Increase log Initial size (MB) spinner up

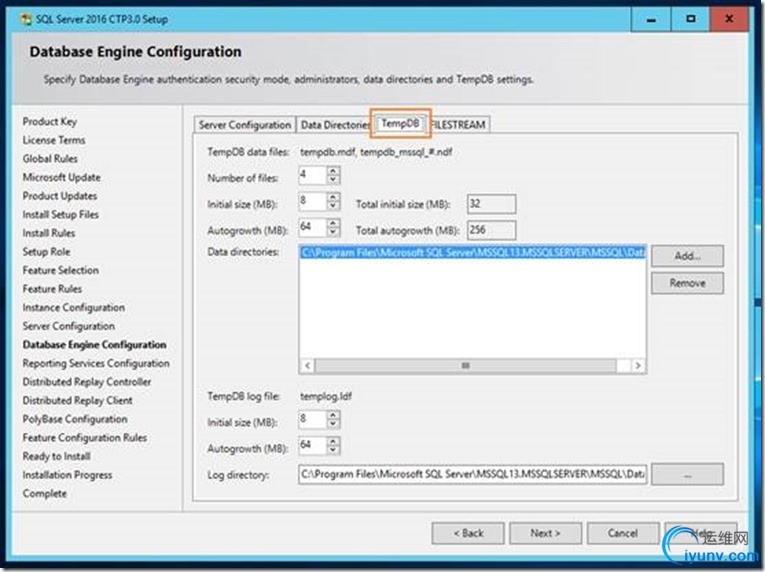(333, 415)
